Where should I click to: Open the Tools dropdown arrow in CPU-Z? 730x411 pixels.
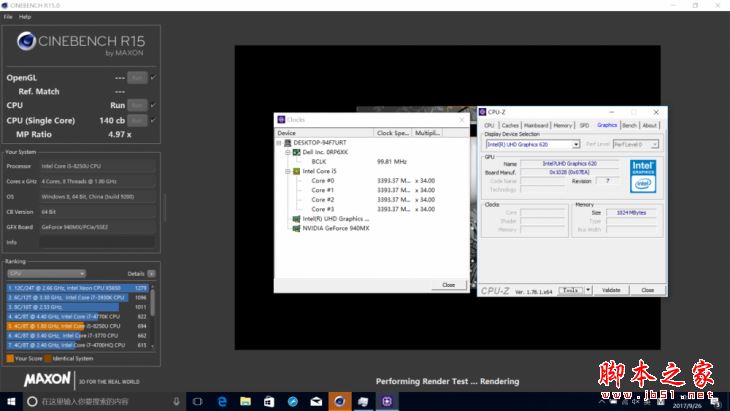588,290
